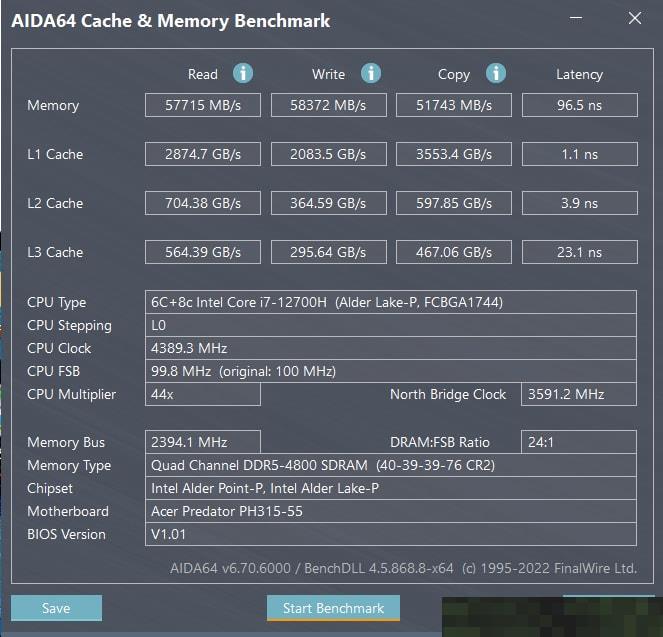Click the Memory Bus field 2394.1 MHz
The width and height of the screenshot is (663, 637).
click(203, 442)
